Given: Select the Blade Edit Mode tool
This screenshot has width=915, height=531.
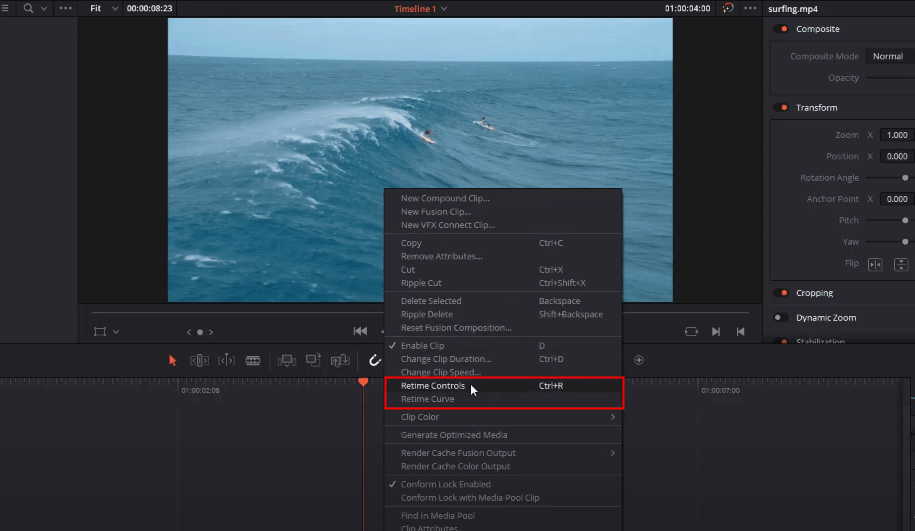Looking at the screenshot, I should (253, 361).
